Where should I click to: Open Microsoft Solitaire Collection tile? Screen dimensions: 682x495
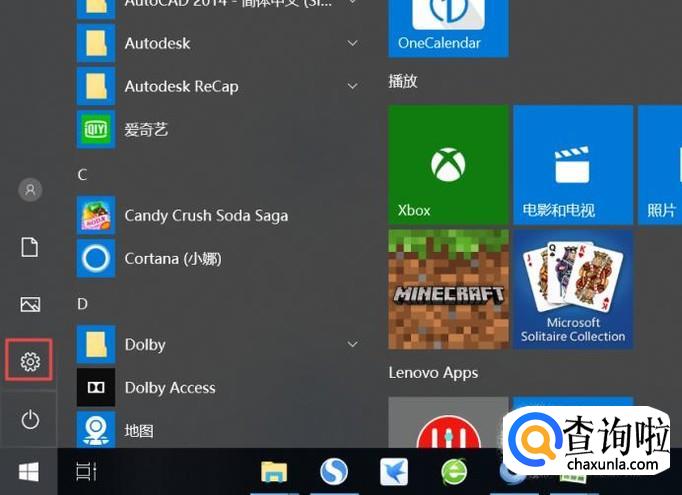(573, 289)
